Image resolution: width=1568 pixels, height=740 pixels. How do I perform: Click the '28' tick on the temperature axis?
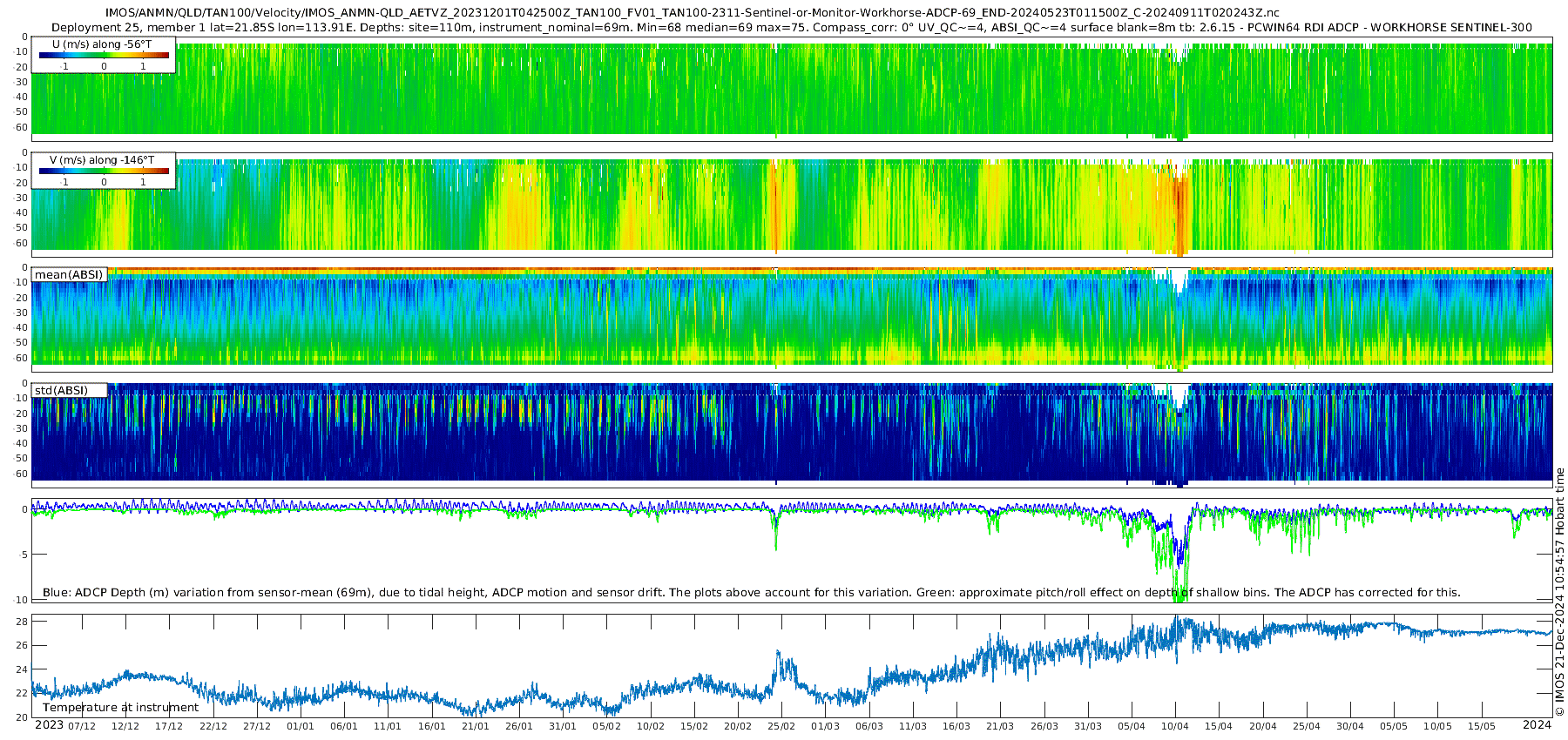coord(22,622)
